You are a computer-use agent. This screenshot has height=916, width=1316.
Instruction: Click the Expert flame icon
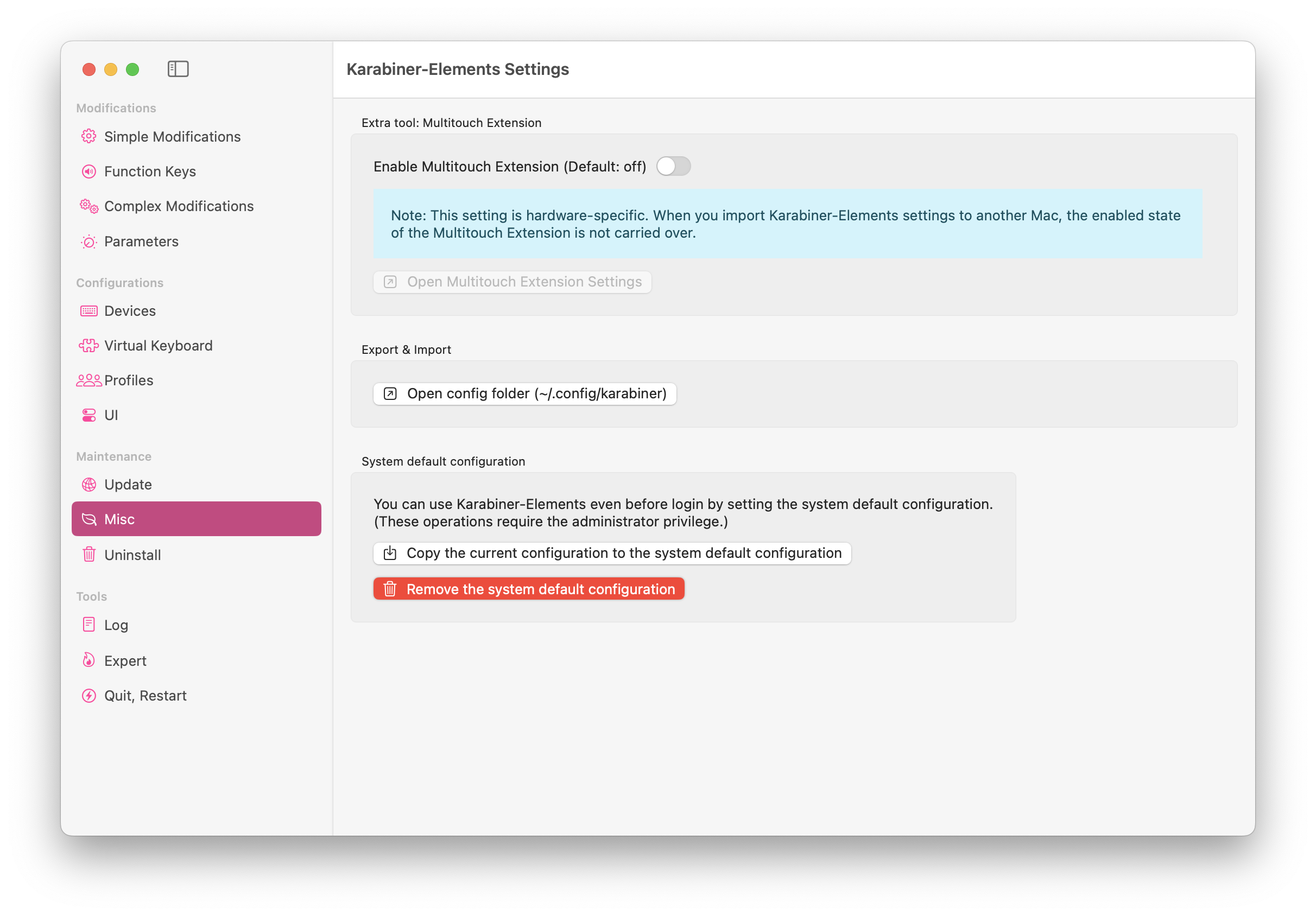(x=89, y=660)
